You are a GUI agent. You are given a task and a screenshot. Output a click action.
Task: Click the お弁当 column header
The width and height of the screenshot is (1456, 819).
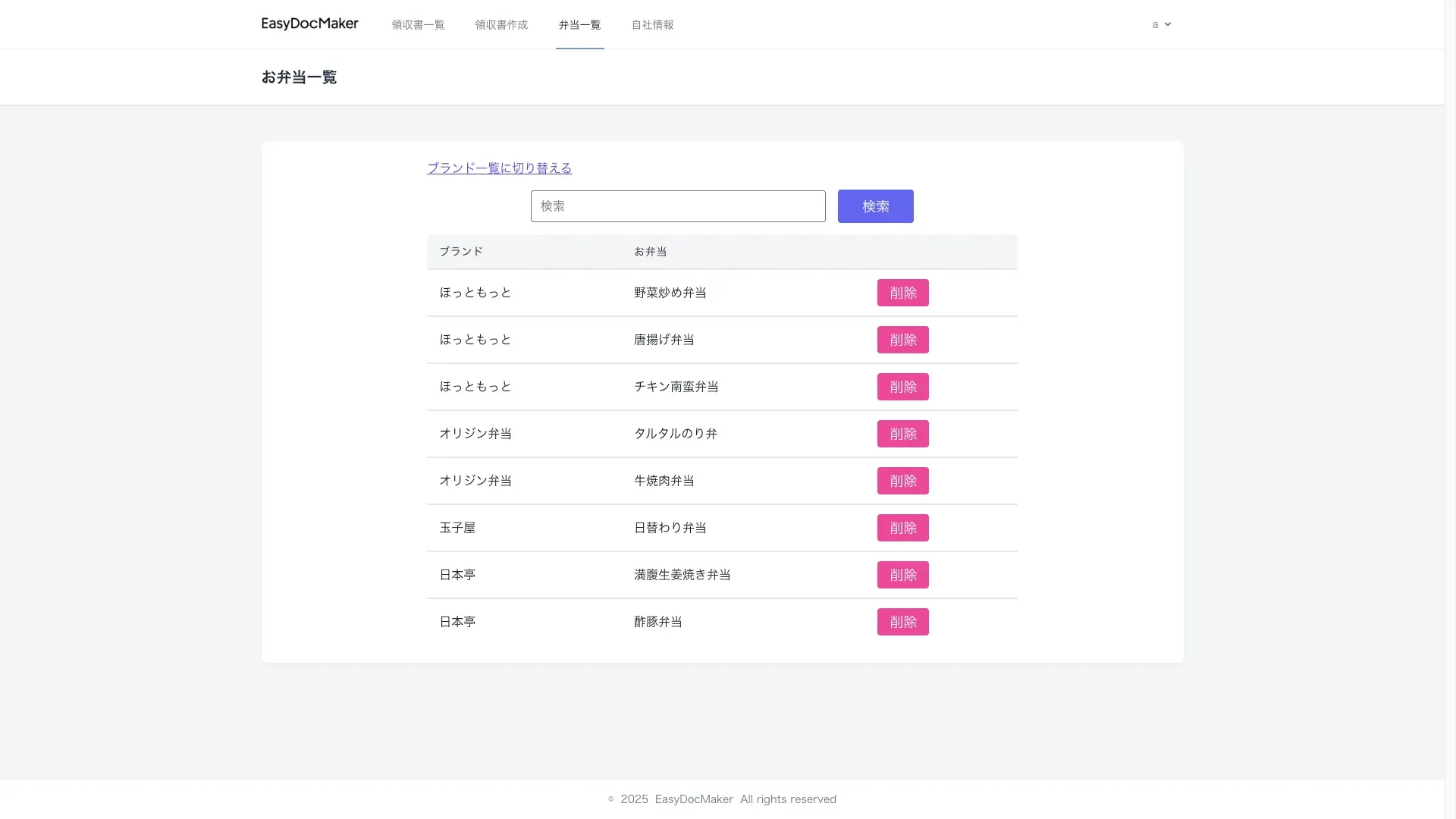pos(650,252)
